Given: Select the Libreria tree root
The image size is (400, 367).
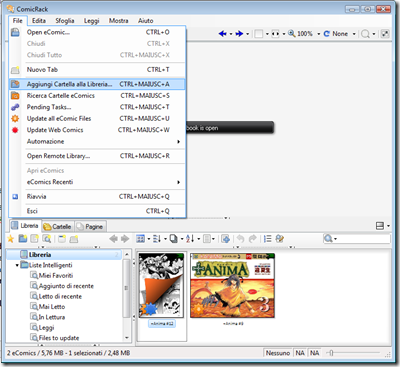Looking at the screenshot, I should pyautogui.click(x=65, y=255).
